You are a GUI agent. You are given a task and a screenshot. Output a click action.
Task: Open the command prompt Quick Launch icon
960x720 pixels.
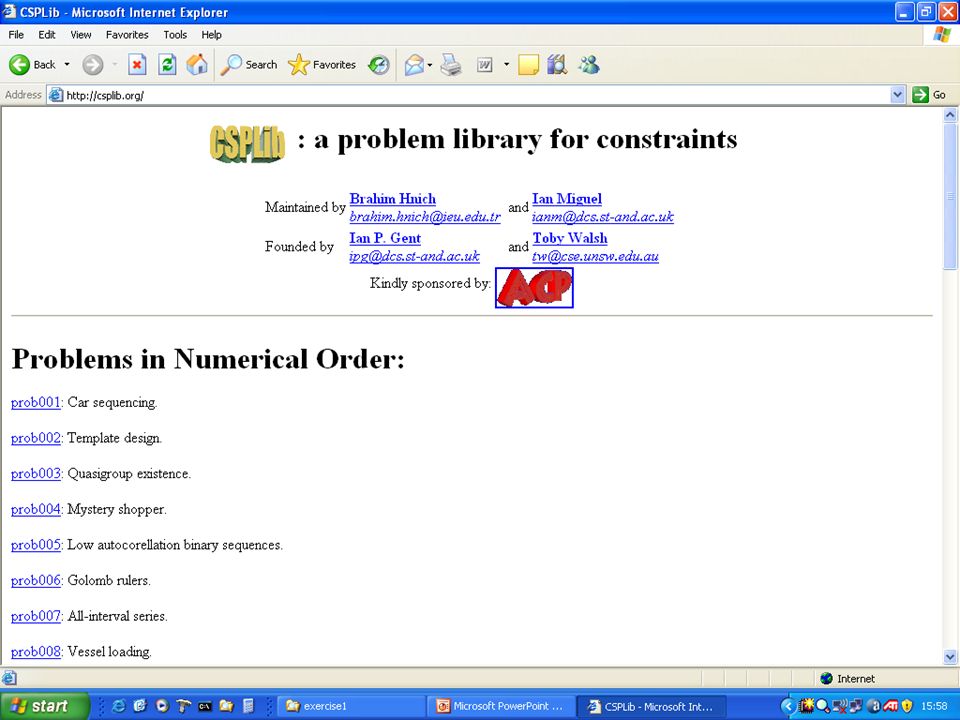click(204, 706)
